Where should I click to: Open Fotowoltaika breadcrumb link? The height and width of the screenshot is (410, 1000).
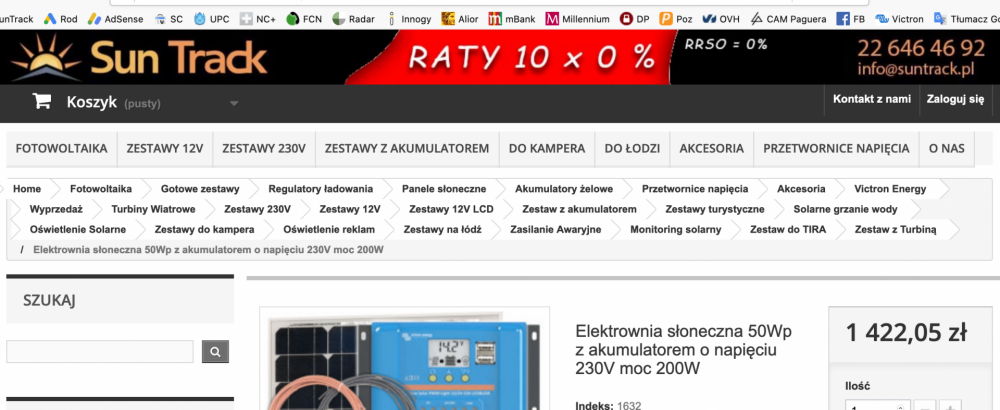[101, 189]
